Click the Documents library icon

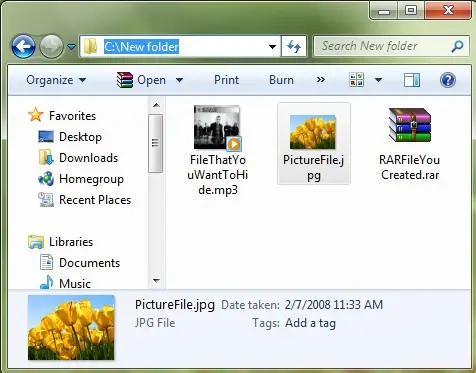[46, 262]
